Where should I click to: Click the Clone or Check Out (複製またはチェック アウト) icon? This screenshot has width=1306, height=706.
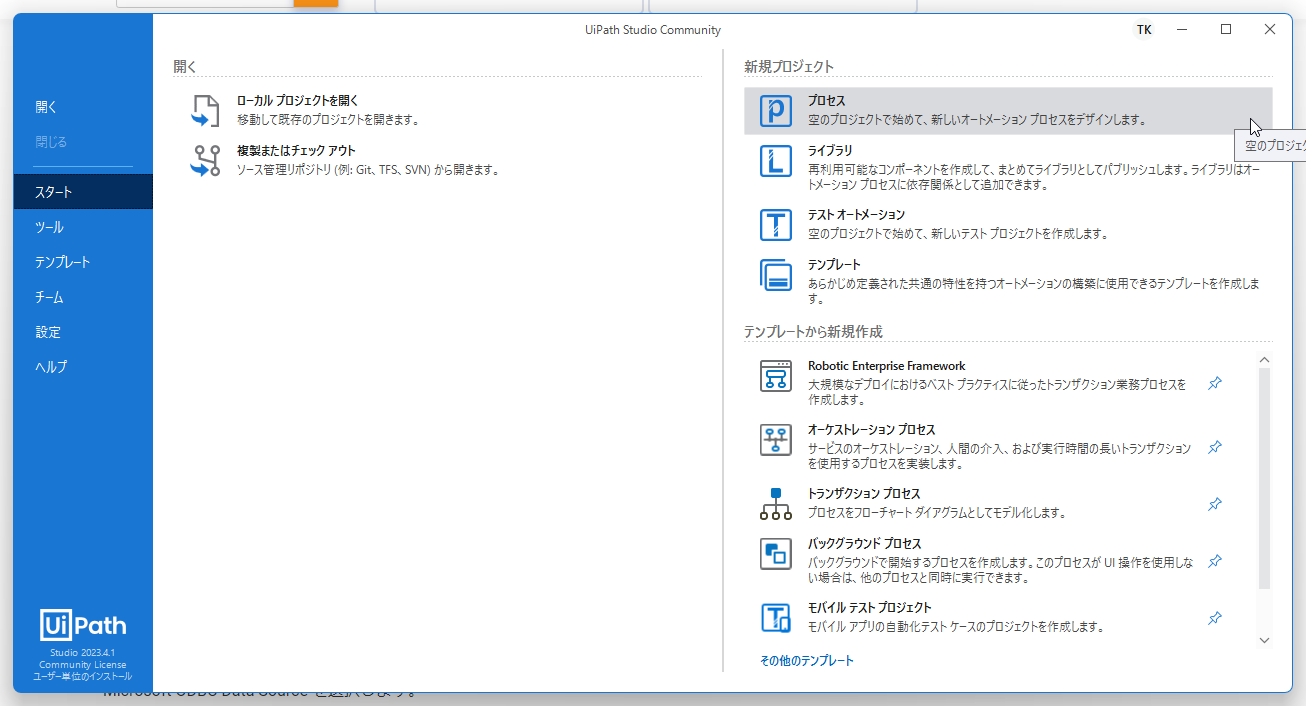coord(205,161)
